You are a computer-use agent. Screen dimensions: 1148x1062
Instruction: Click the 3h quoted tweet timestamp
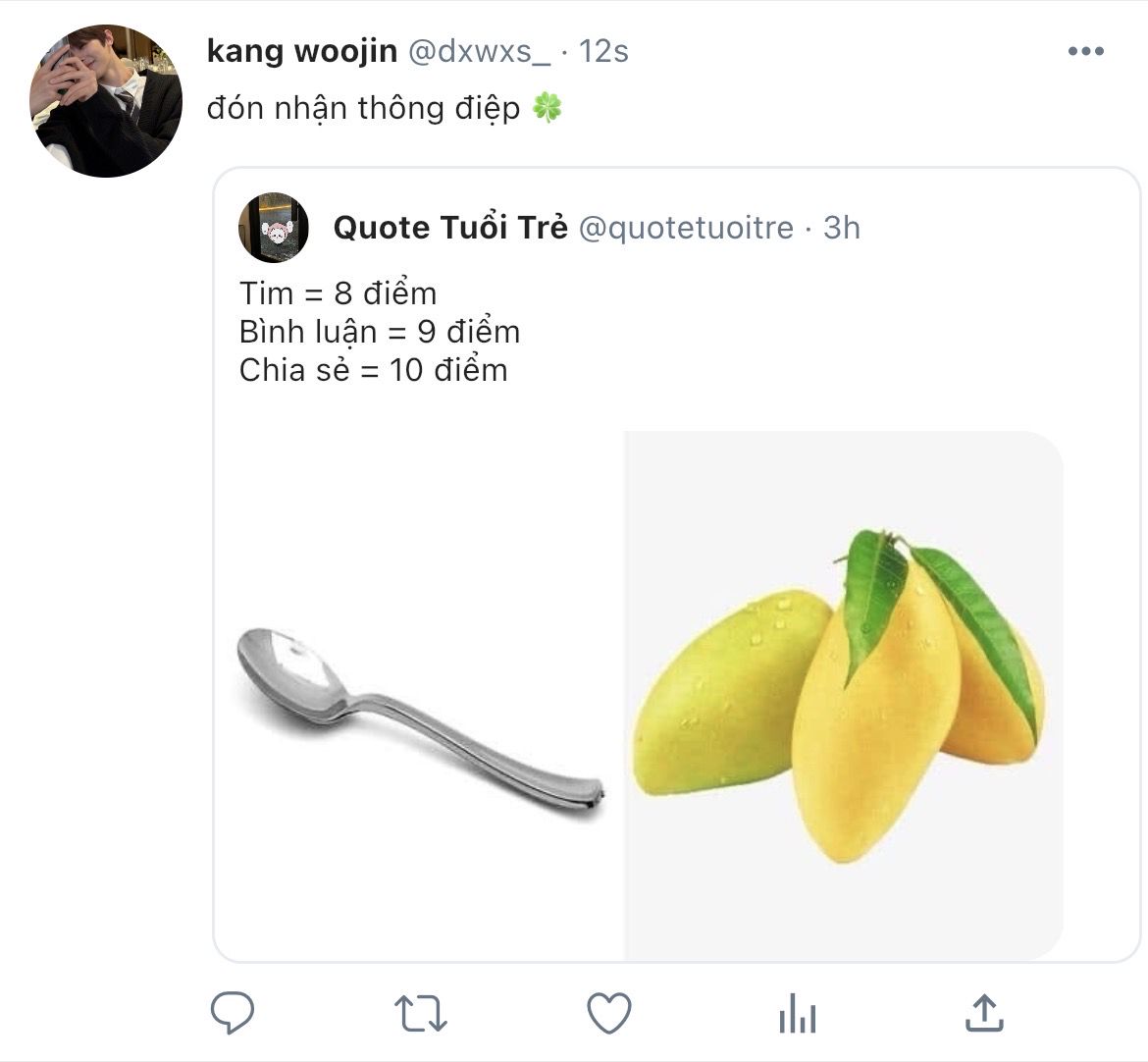[842, 228]
